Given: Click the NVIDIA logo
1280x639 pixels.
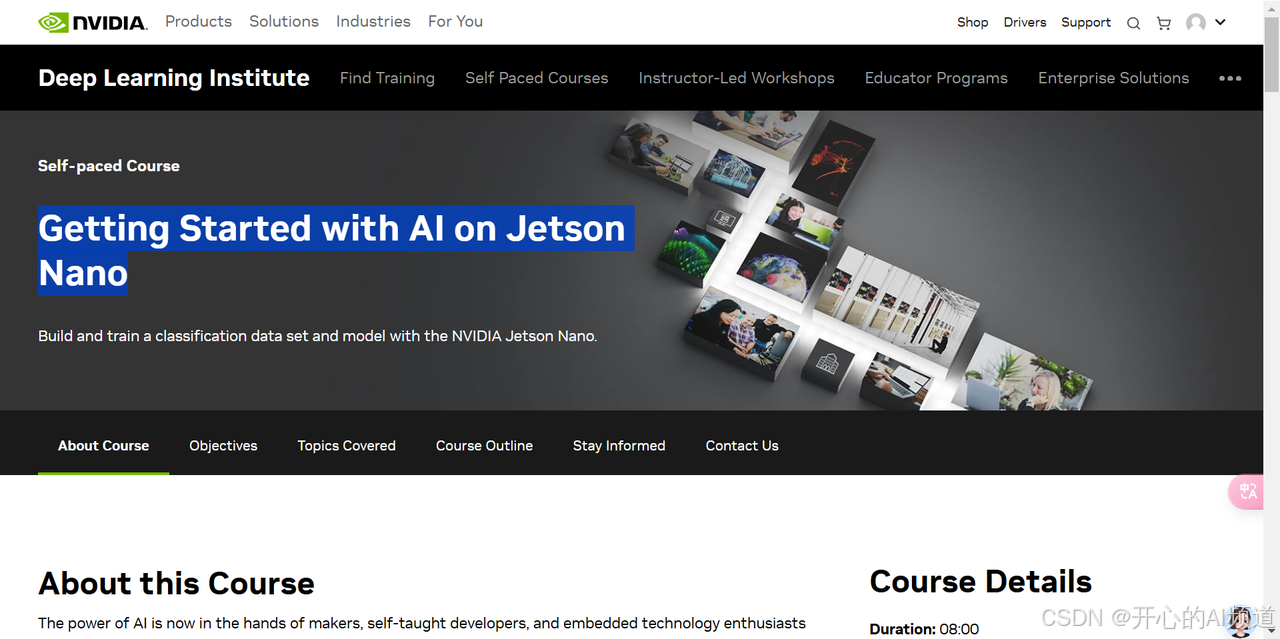Looking at the screenshot, I should [93, 22].
